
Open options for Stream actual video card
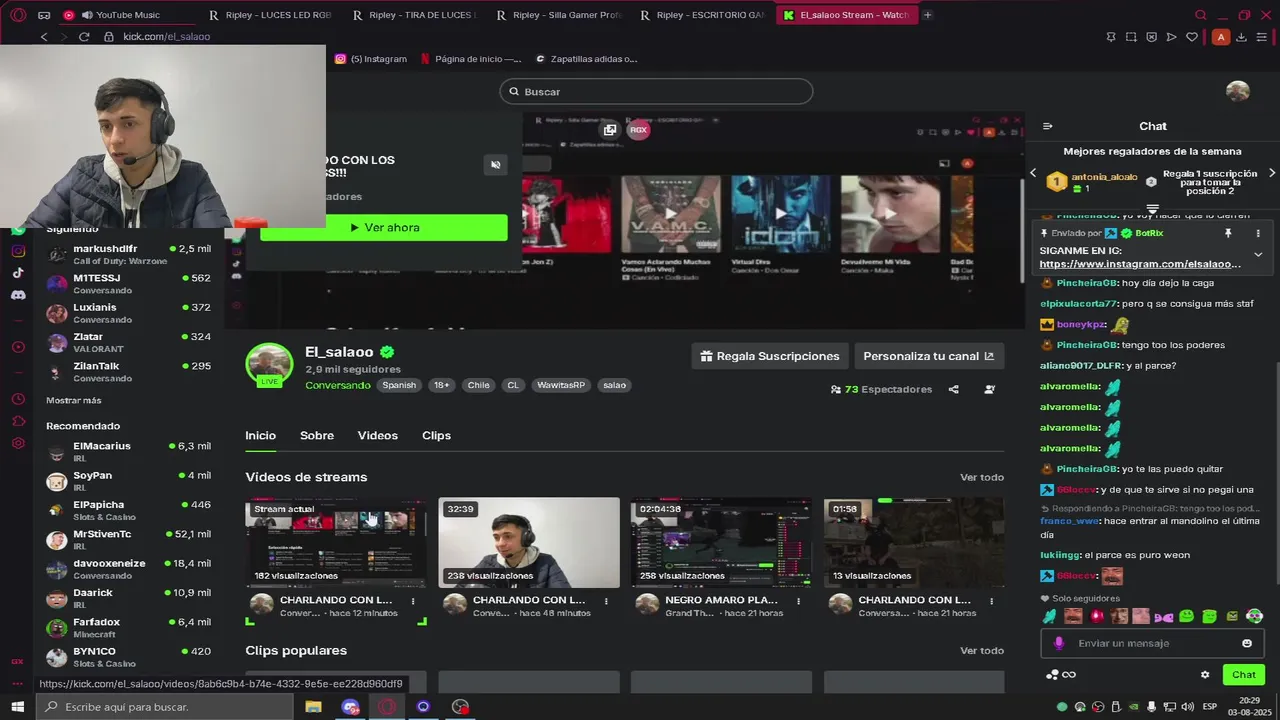(x=413, y=601)
